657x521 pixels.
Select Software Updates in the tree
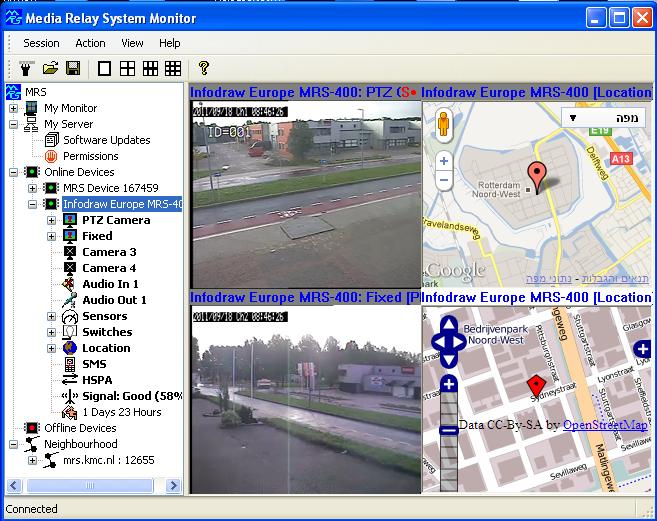(106, 140)
